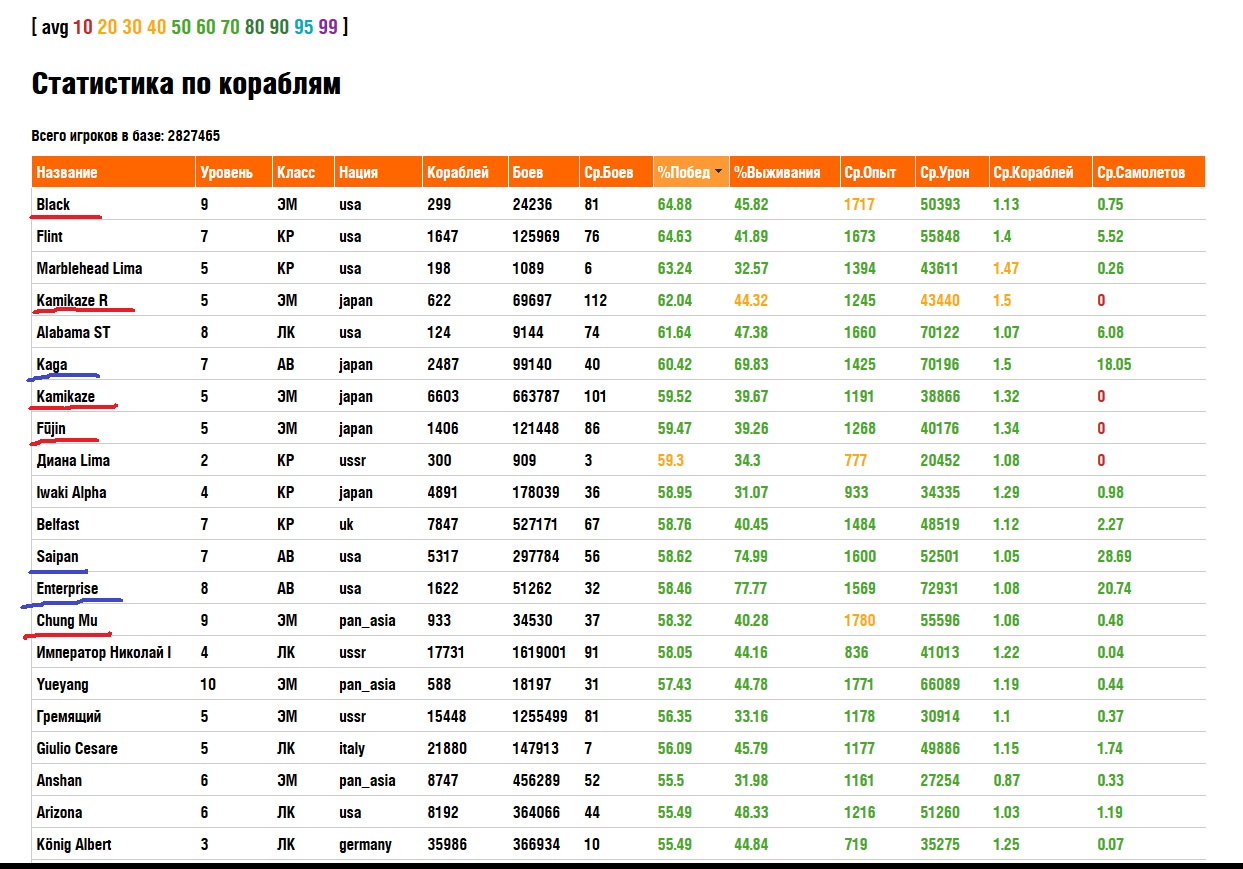Click average planes value 28.69
This screenshot has height=869, width=1243.
coord(1114,556)
